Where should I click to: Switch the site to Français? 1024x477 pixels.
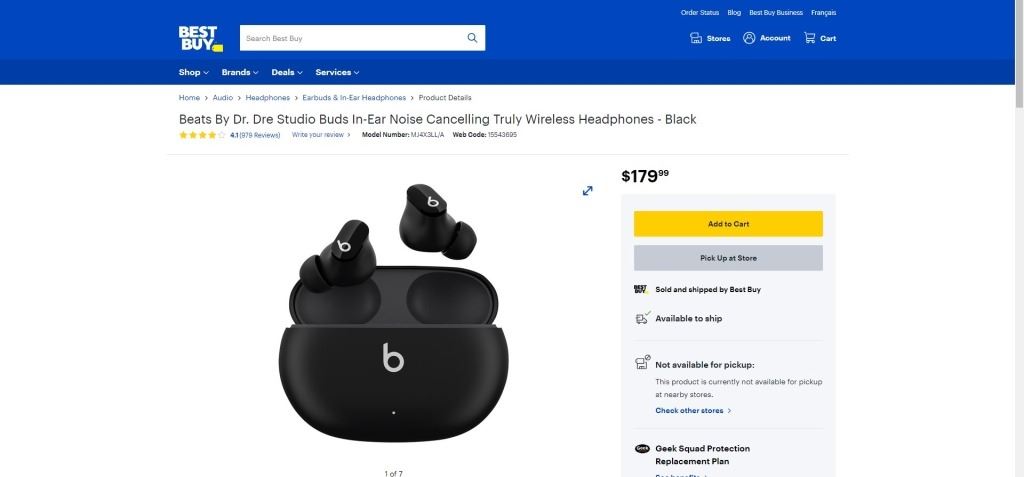tap(824, 12)
